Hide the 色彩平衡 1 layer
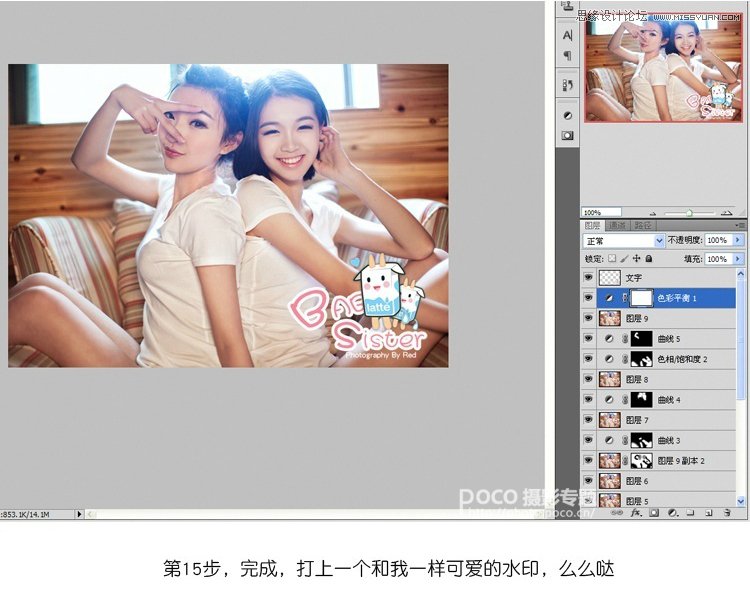 coord(588,298)
